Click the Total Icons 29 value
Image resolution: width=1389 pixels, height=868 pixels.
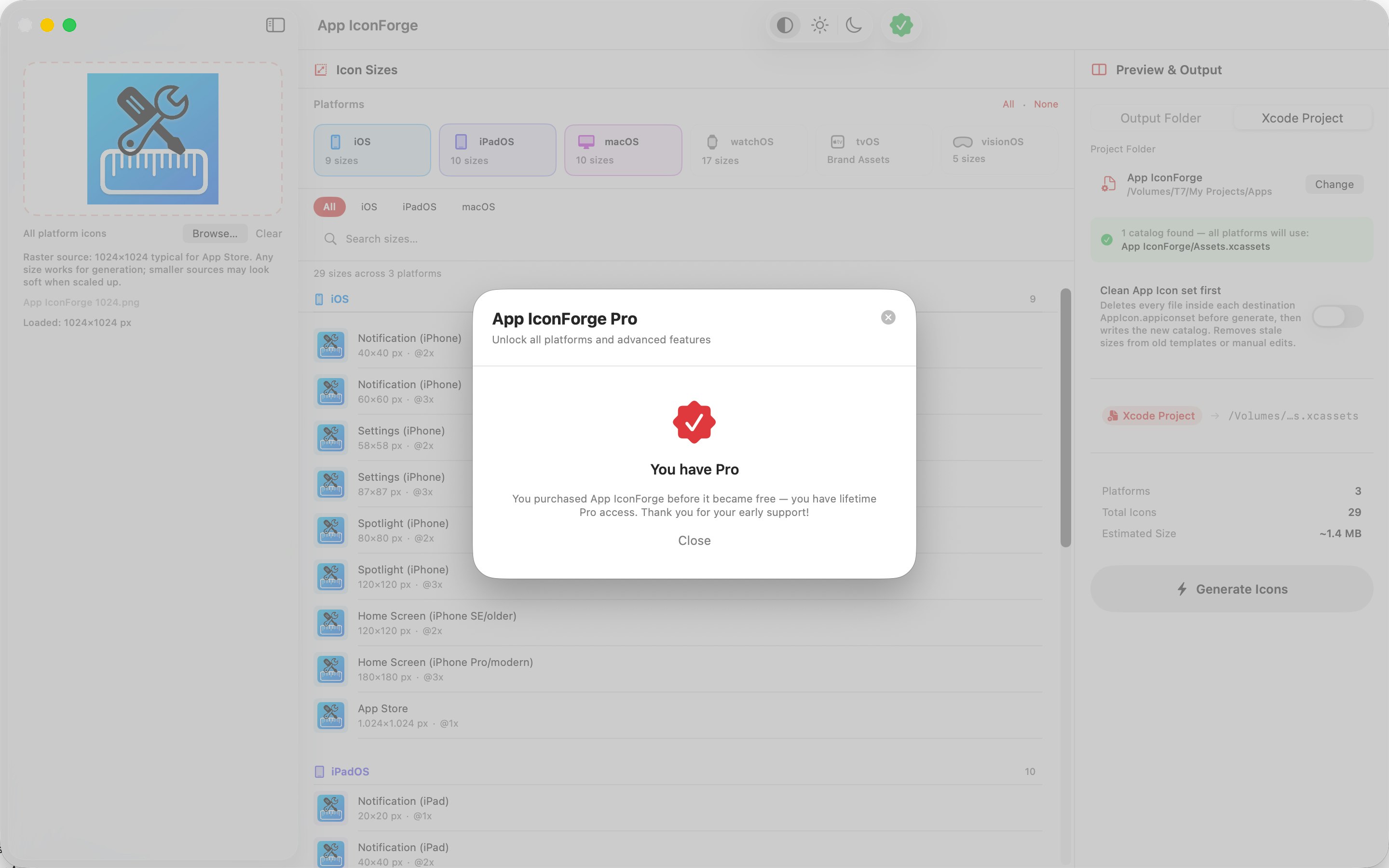pyautogui.click(x=1354, y=512)
